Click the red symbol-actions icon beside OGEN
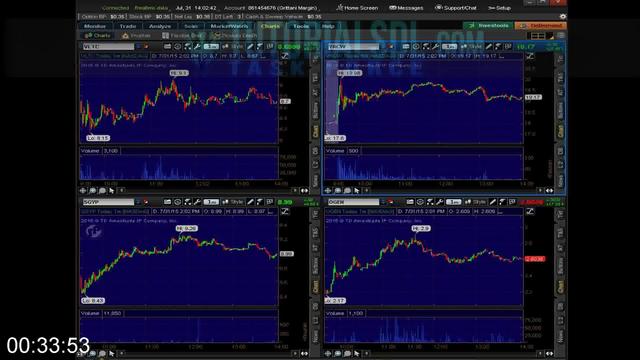This screenshot has width=640, height=360. (391, 202)
